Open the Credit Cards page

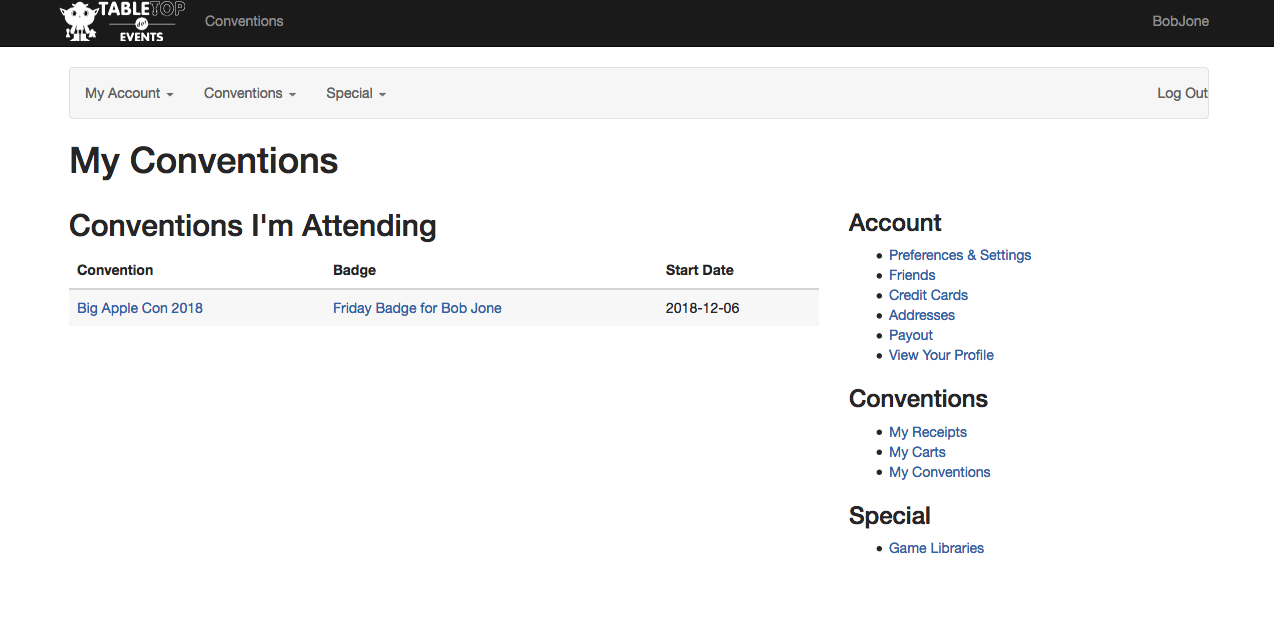point(928,295)
